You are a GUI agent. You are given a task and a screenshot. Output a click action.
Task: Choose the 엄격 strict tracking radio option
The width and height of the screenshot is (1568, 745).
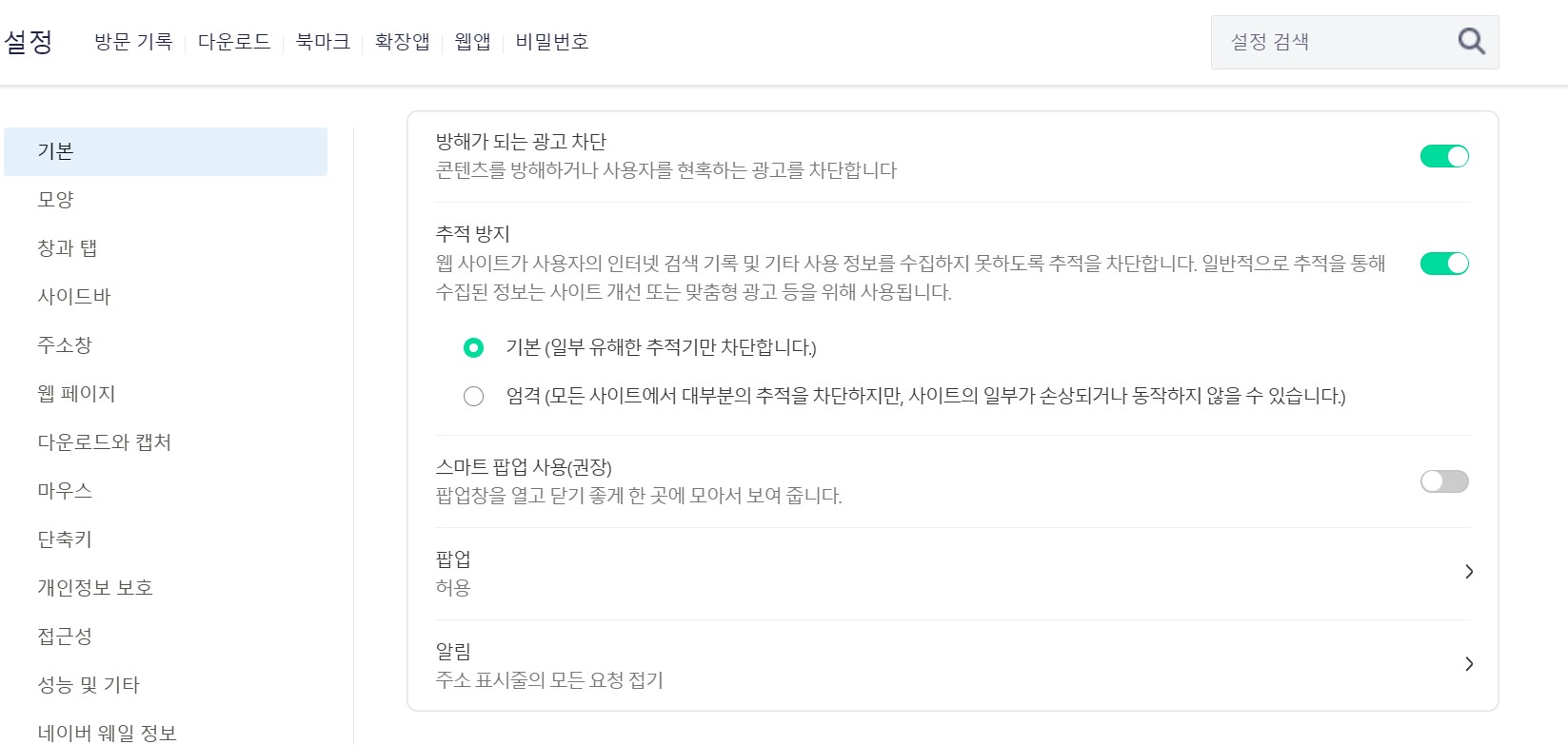tap(473, 397)
